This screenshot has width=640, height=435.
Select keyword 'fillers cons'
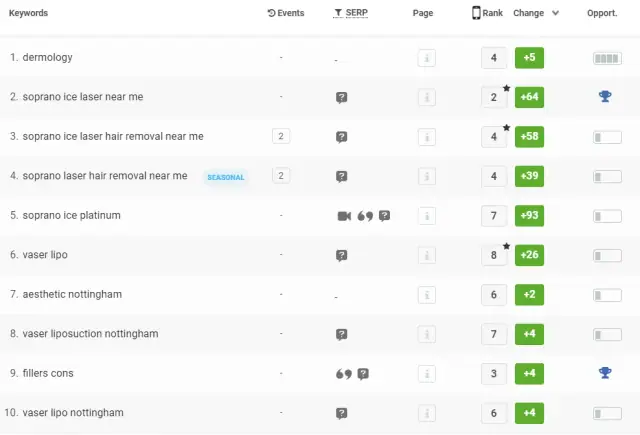tap(48, 373)
